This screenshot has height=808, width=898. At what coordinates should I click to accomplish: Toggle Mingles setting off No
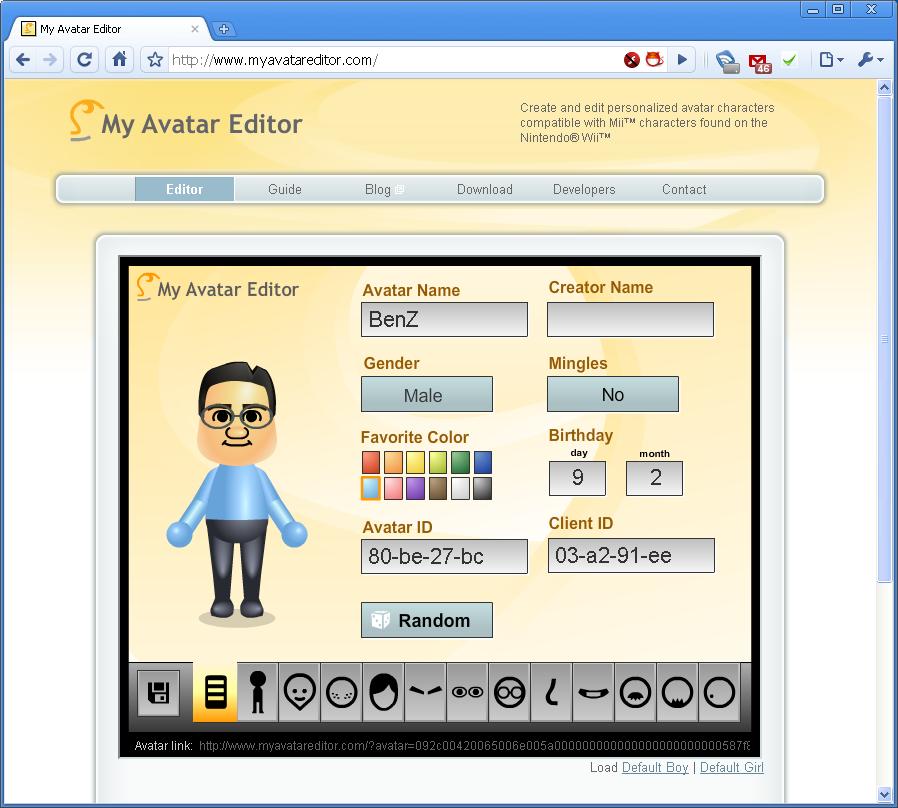(612, 394)
